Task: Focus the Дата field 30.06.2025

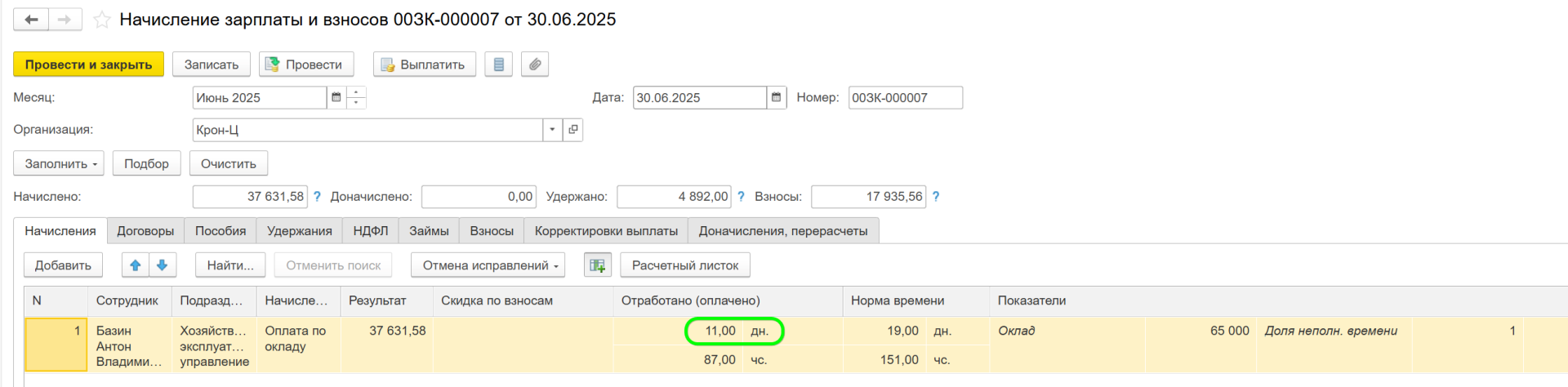Action: click(x=700, y=97)
